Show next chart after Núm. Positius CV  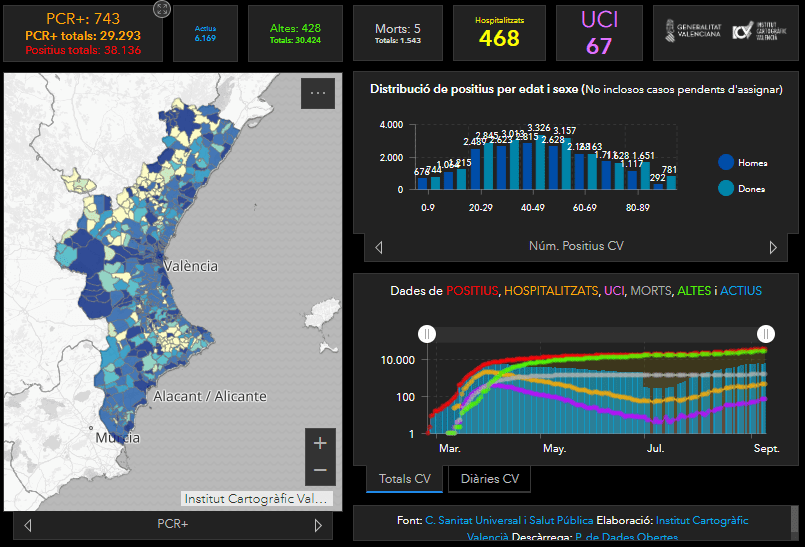coord(773,247)
